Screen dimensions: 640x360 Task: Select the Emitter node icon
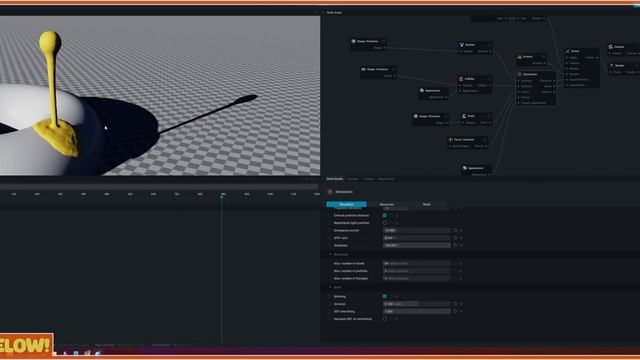pos(462,44)
